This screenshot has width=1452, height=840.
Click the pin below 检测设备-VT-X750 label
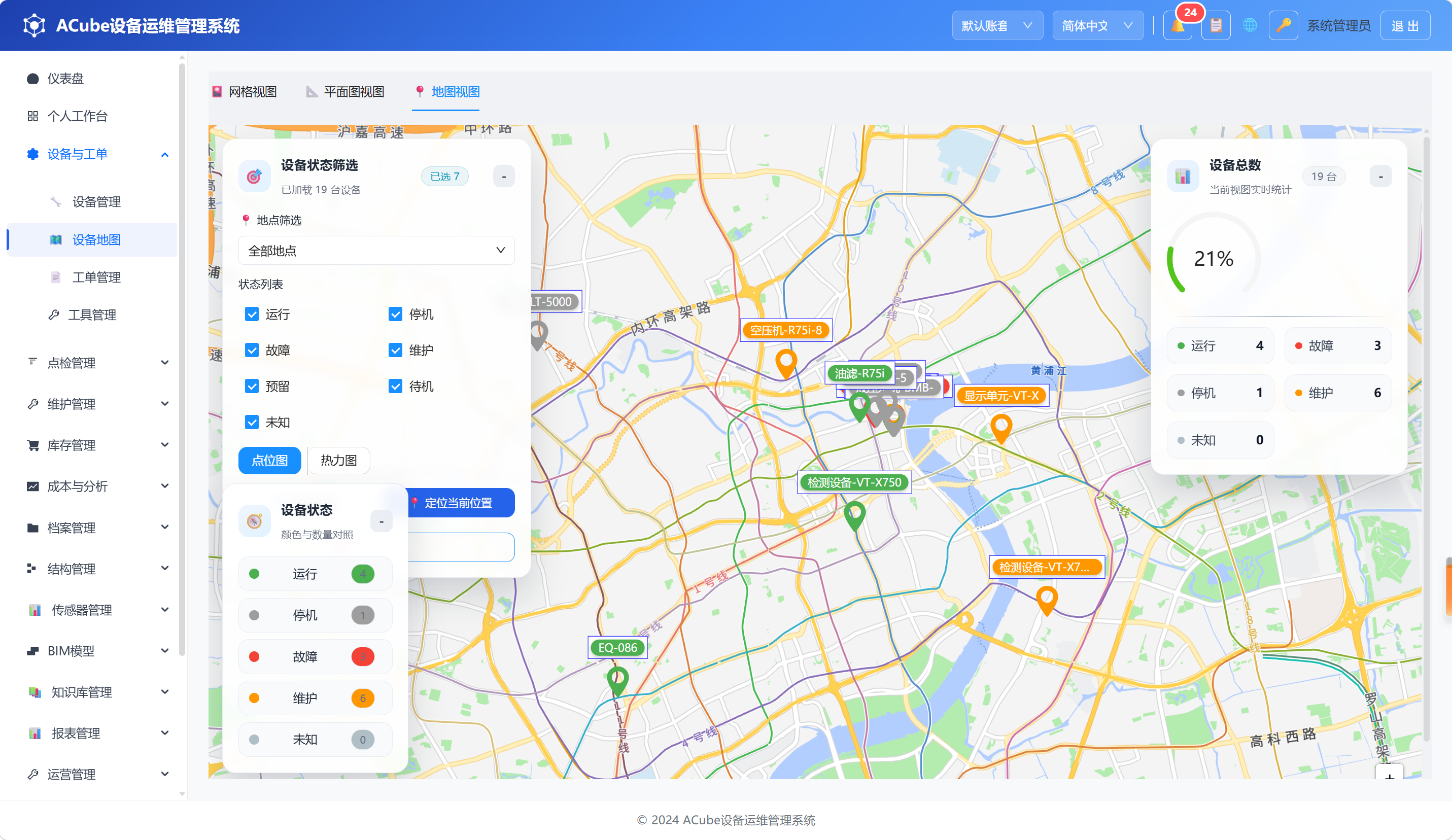854,516
